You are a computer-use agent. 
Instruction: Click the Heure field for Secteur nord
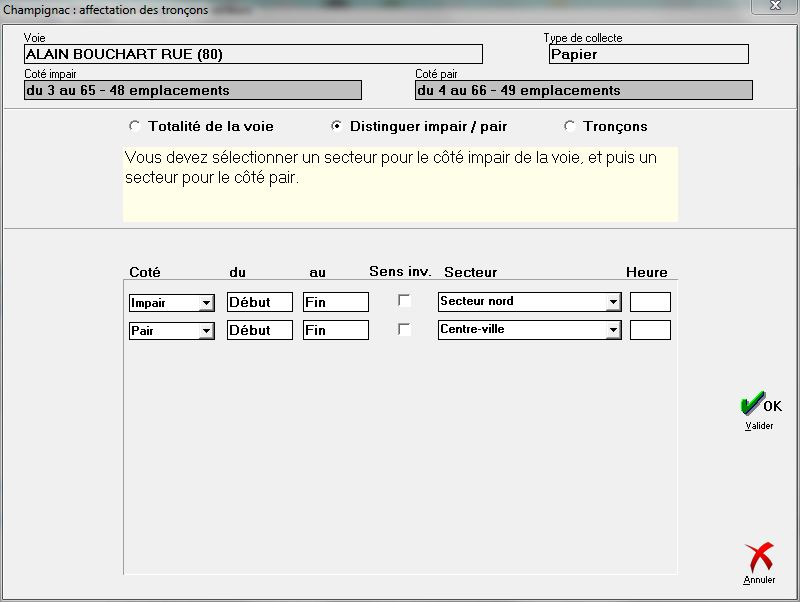pyautogui.click(x=650, y=302)
